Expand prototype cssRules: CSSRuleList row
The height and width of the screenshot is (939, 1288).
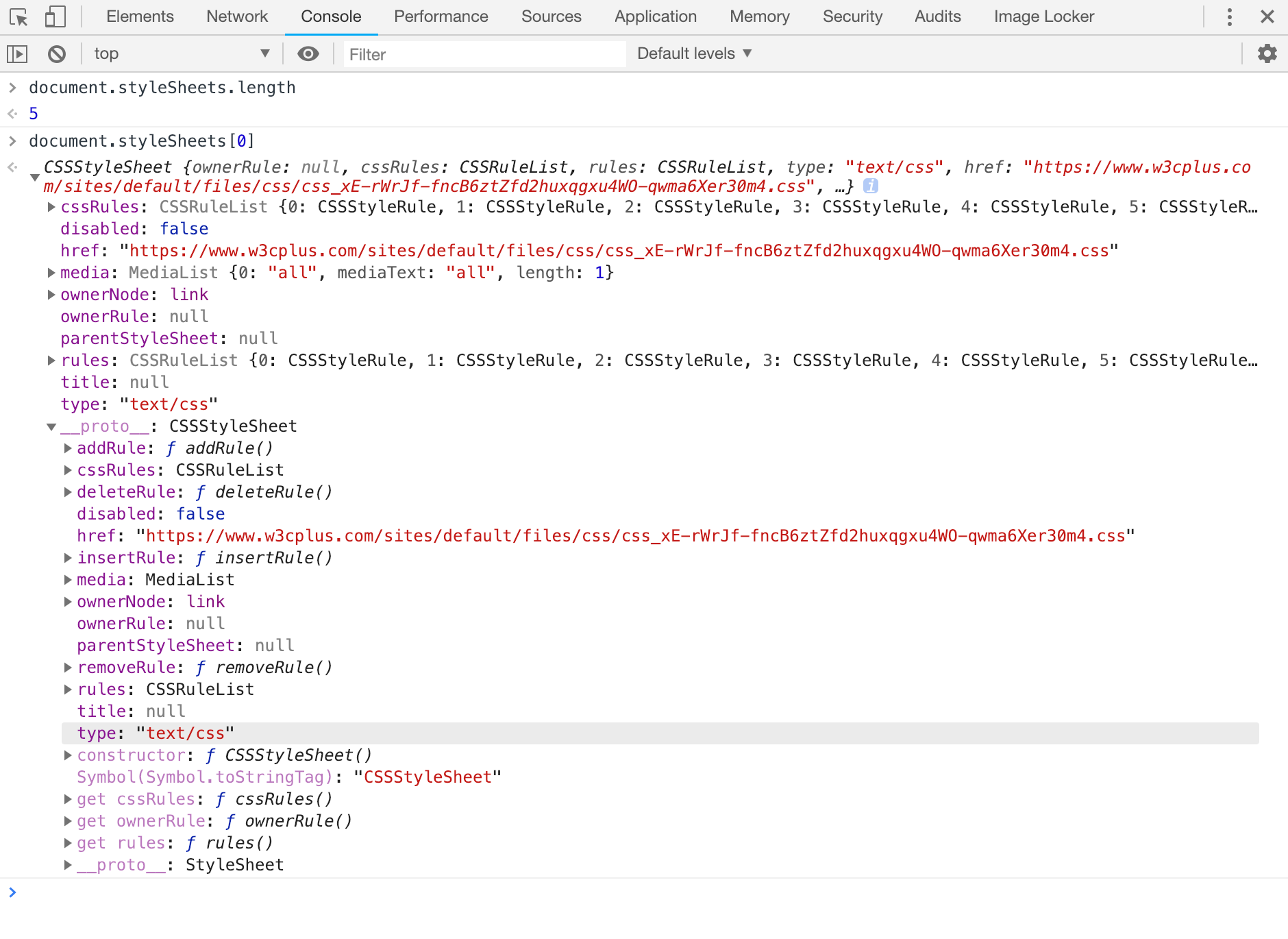[x=68, y=470]
